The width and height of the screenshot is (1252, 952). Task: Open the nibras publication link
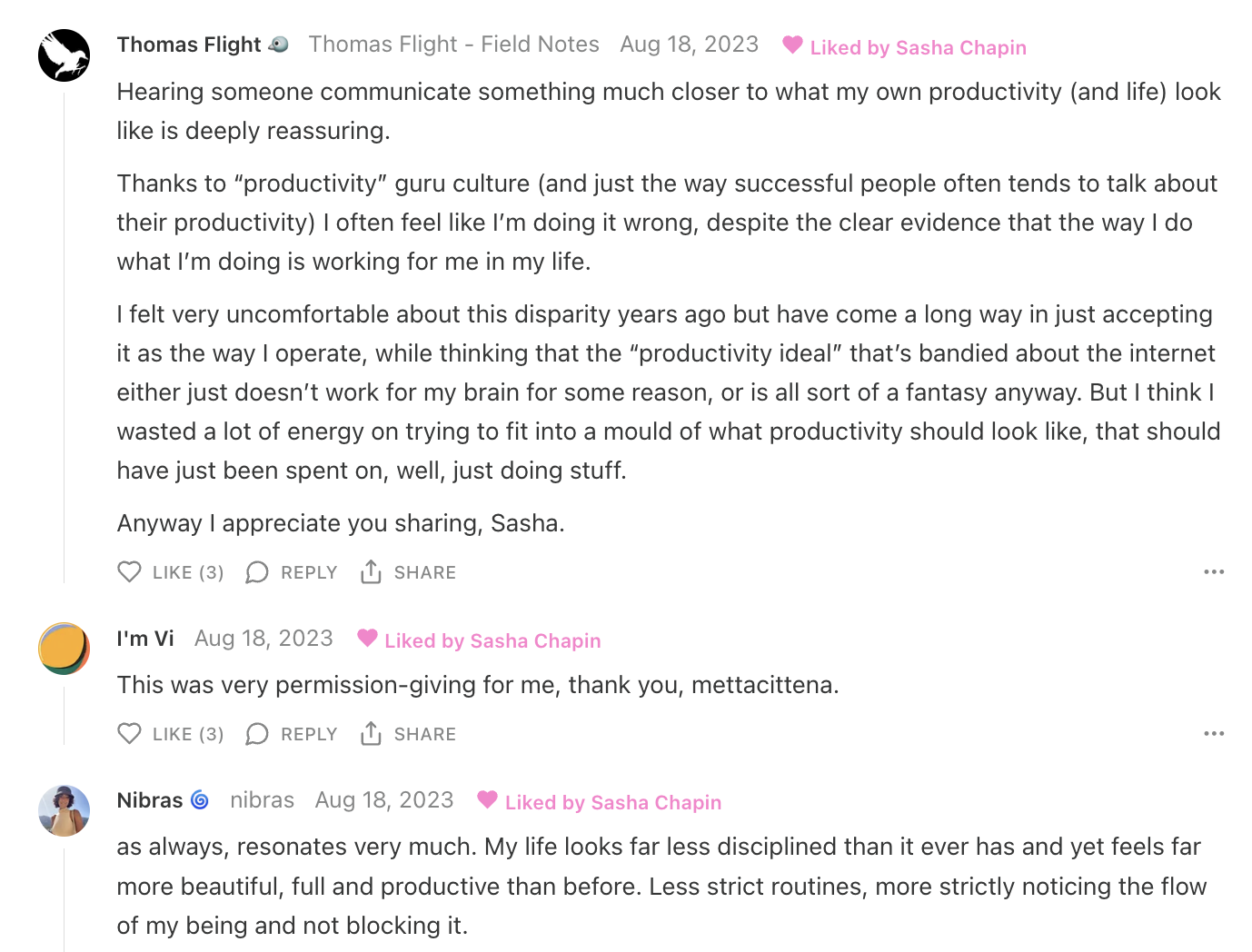(x=262, y=800)
